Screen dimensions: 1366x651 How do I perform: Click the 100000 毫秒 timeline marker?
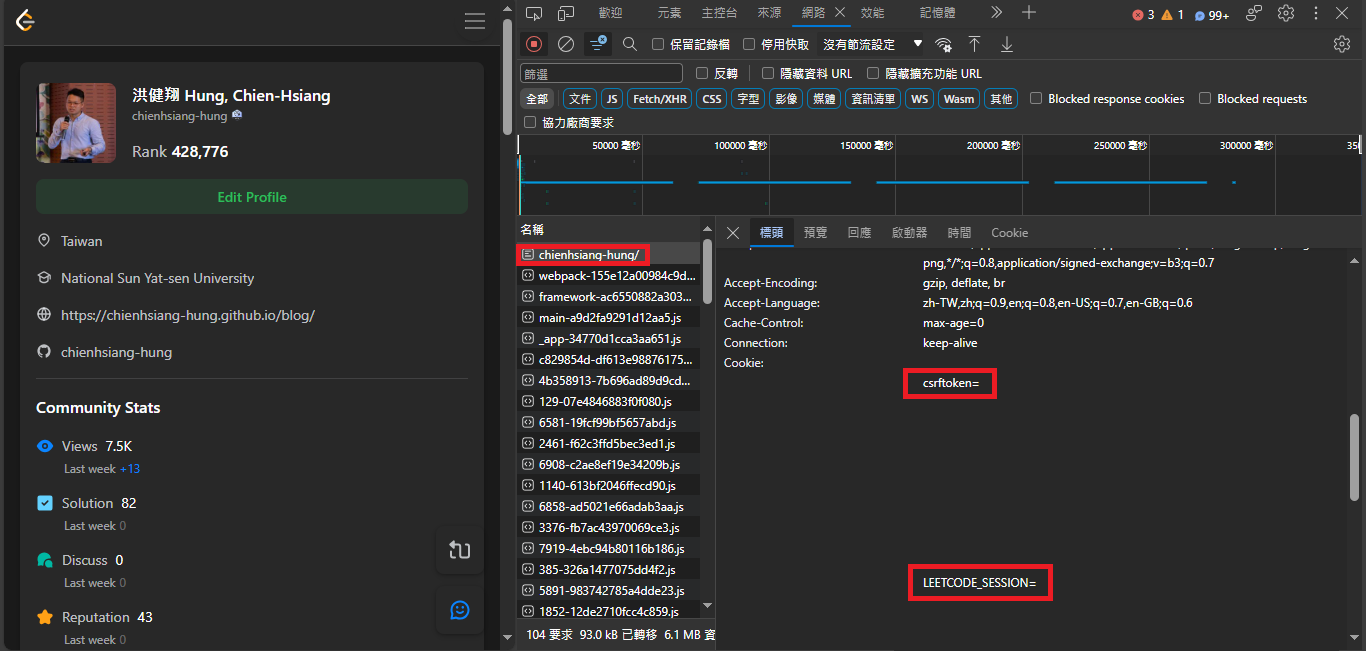point(740,146)
